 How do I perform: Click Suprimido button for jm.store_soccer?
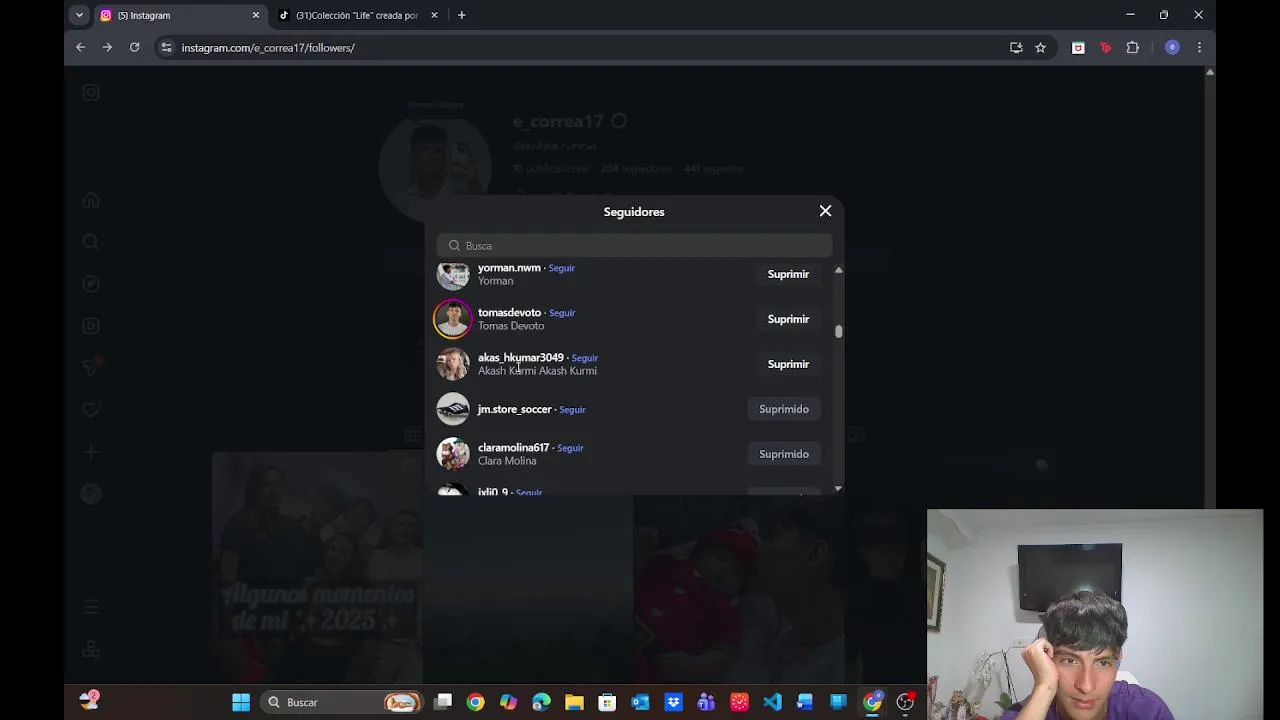(x=784, y=409)
